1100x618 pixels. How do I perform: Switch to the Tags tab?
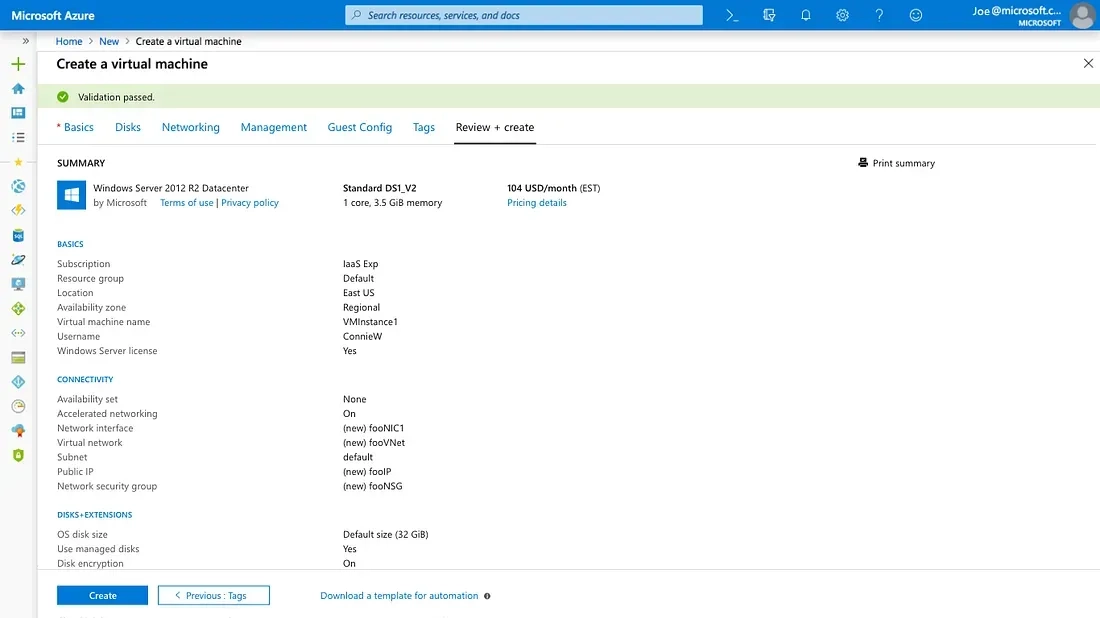point(424,127)
